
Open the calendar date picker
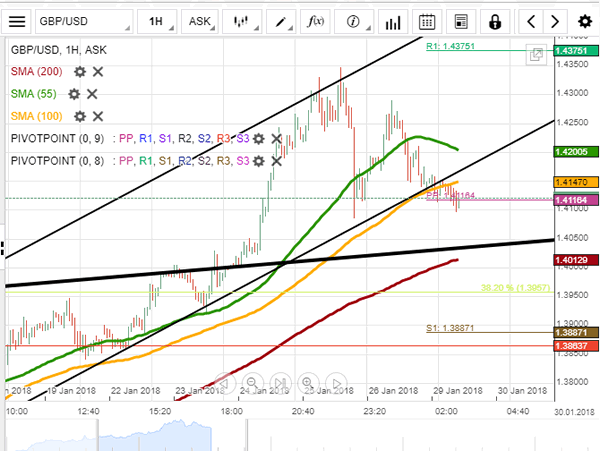click(x=427, y=20)
